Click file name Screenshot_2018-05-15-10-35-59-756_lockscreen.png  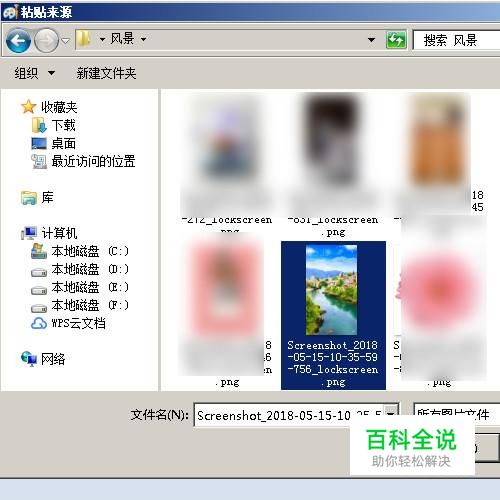(x=333, y=363)
